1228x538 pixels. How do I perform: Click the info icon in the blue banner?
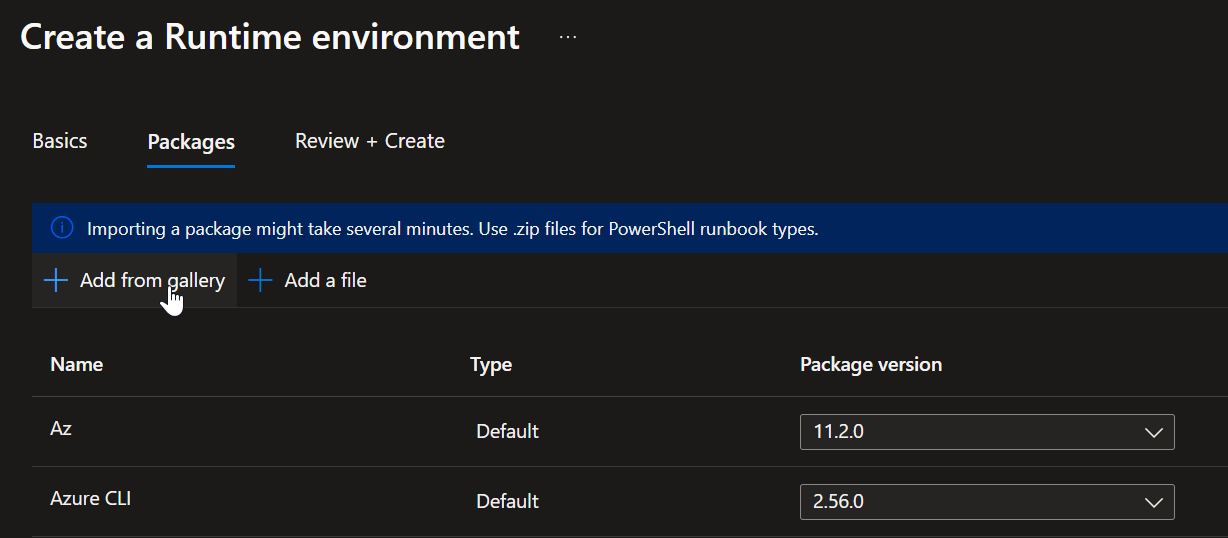62,229
